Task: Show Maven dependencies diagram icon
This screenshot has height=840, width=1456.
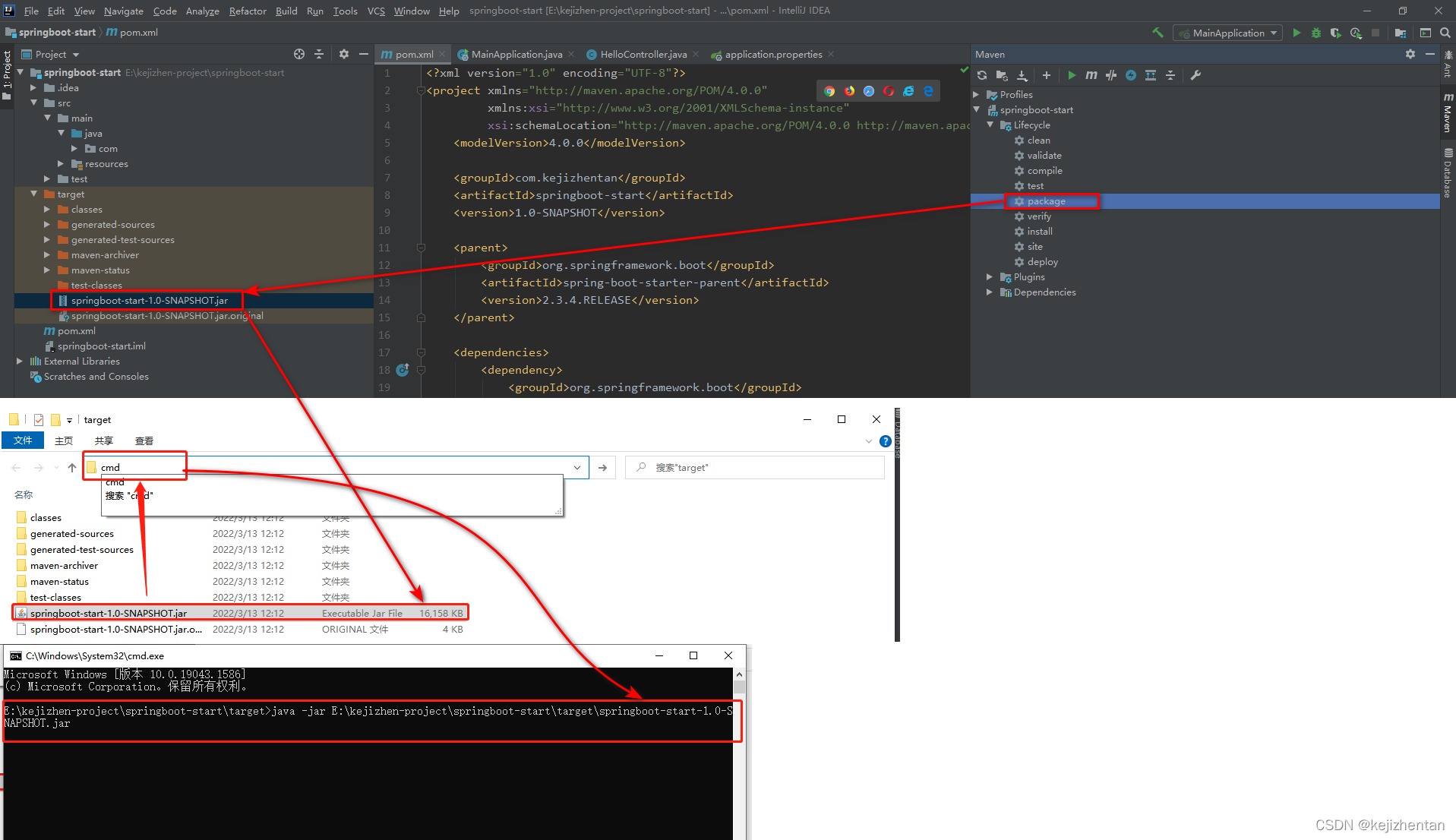Action: (1151, 75)
